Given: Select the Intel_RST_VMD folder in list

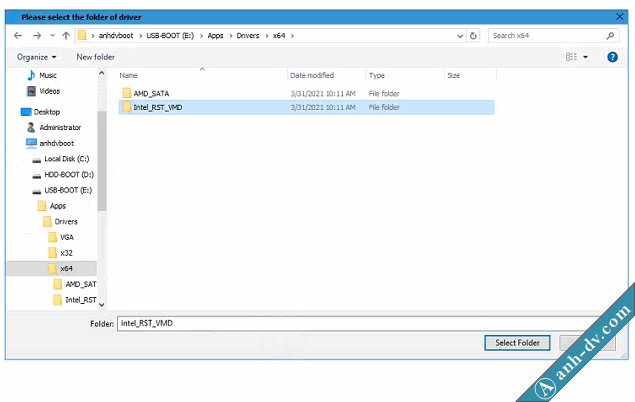Looking at the screenshot, I should [x=307, y=107].
